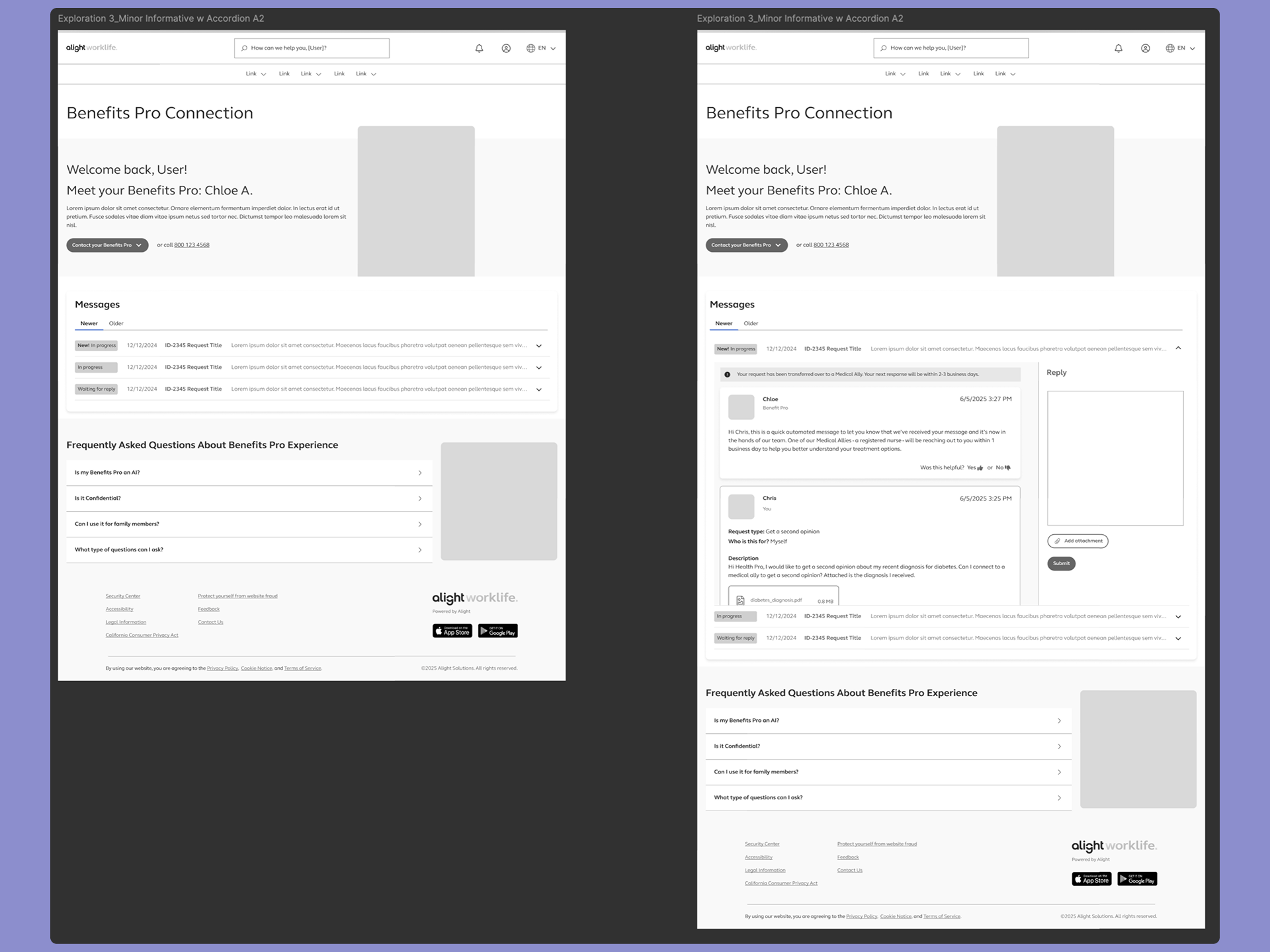Click the globe language icon

tap(529, 48)
